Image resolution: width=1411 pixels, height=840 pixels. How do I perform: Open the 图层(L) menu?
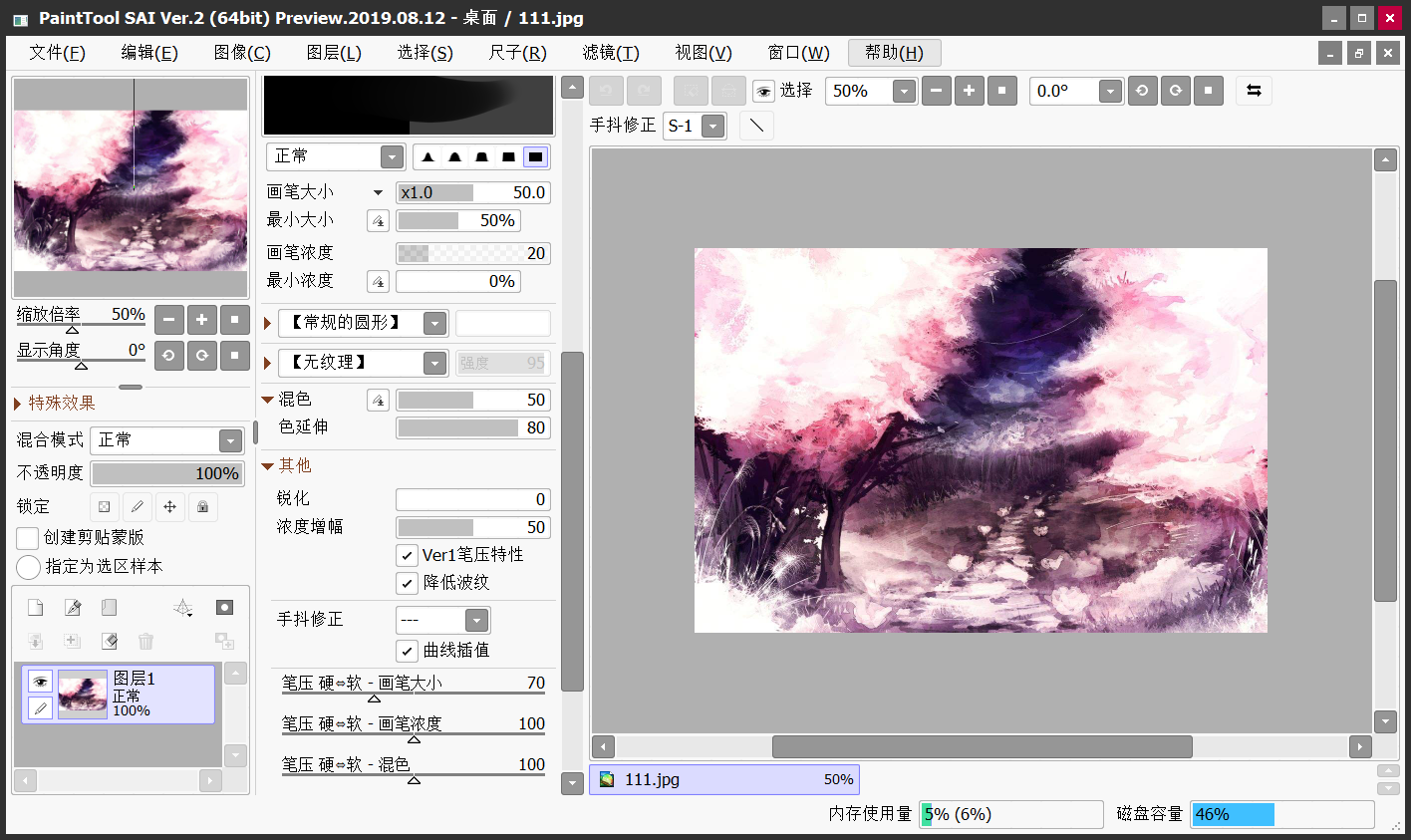334,53
